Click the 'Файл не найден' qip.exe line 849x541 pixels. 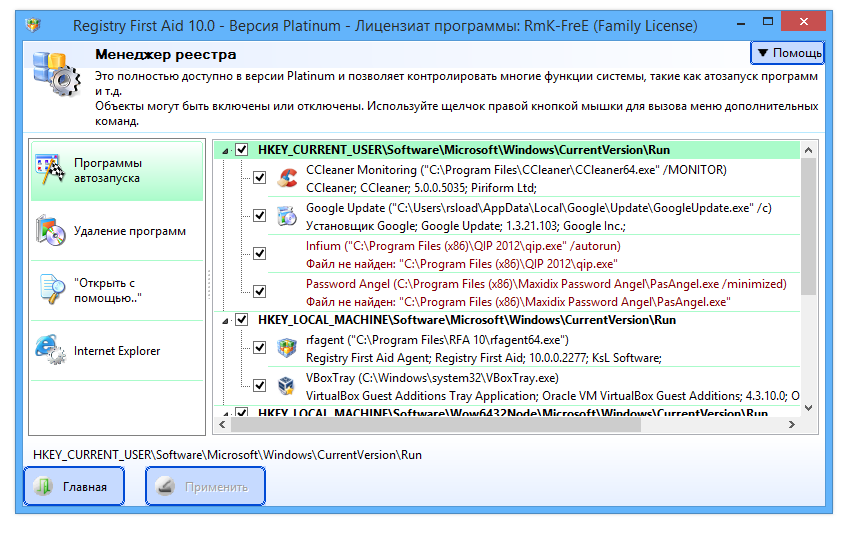point(461,264)
